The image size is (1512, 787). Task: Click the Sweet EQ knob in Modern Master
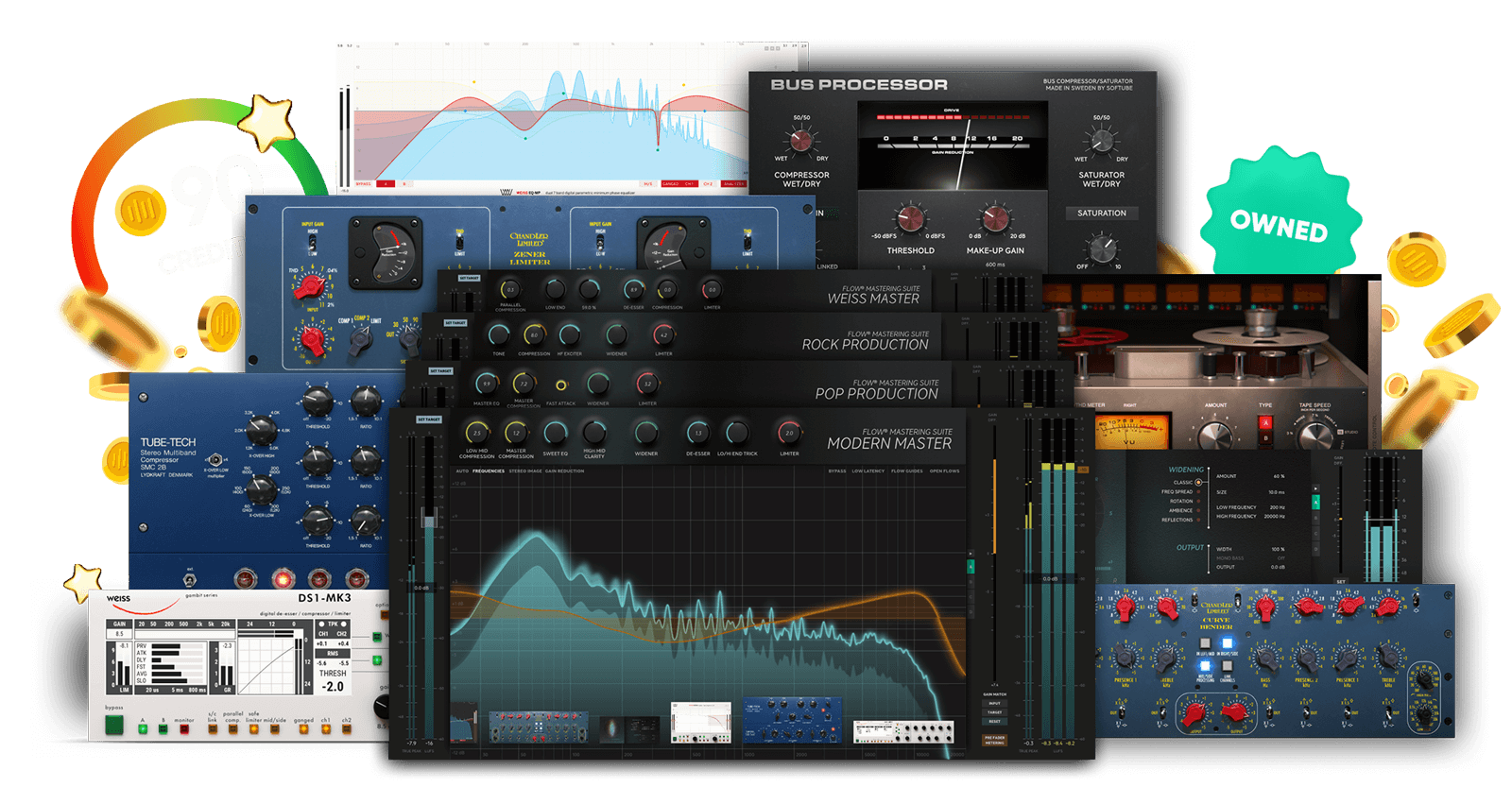(x=556, y=434)
